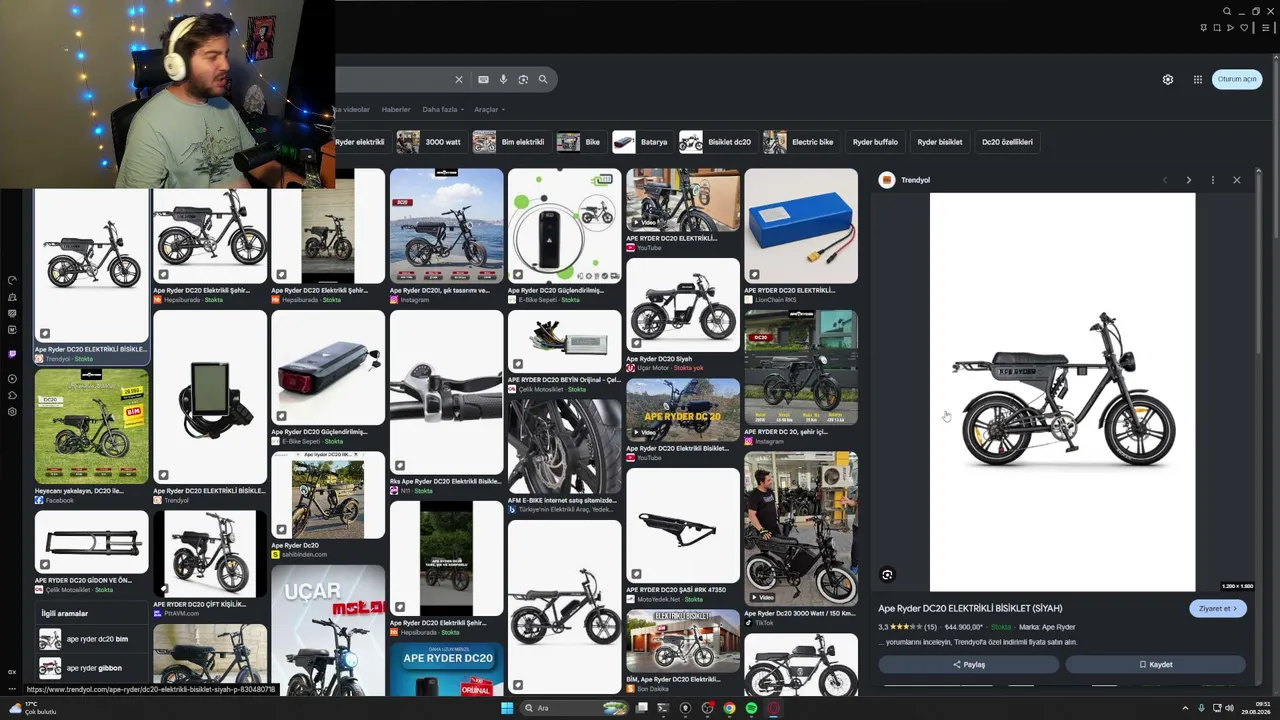Image resolution: width=1280 pixels, height=720 pixels.
Task: Open the UÇAR motor bike thumbnail
Action: coord(328,630)
